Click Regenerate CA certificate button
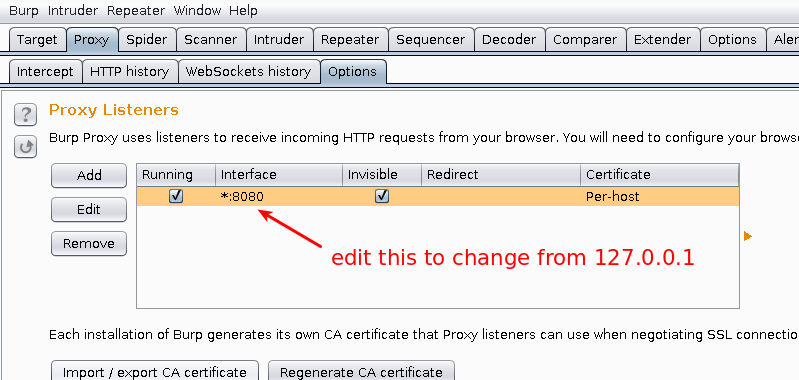799x380 pixels. click(361, 372)
